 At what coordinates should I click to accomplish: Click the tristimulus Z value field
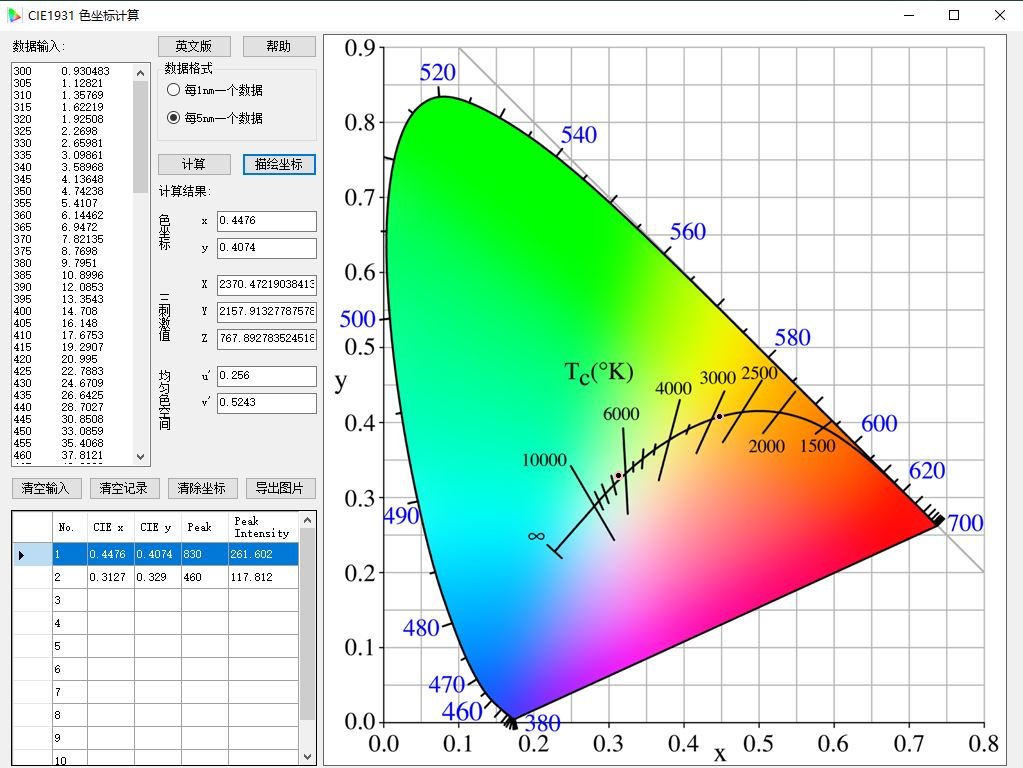267,338
